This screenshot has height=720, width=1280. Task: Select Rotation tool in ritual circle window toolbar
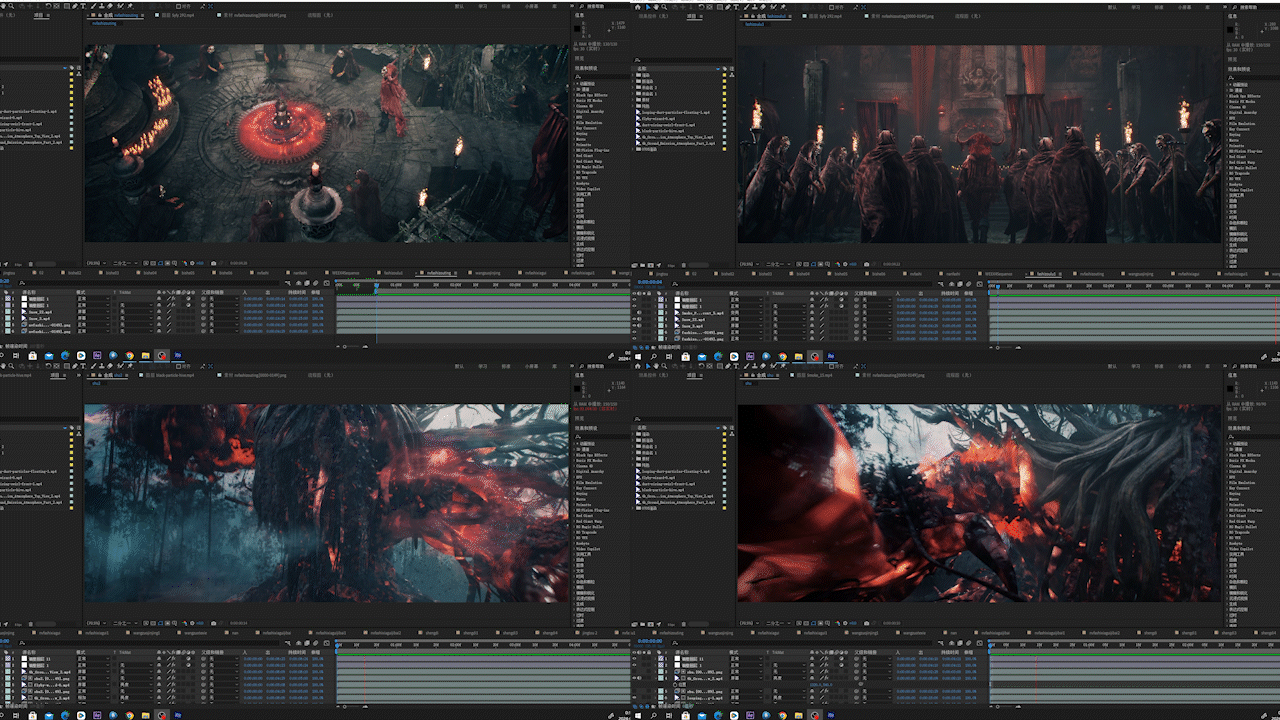pyautogui.click(x=48, y=6)
